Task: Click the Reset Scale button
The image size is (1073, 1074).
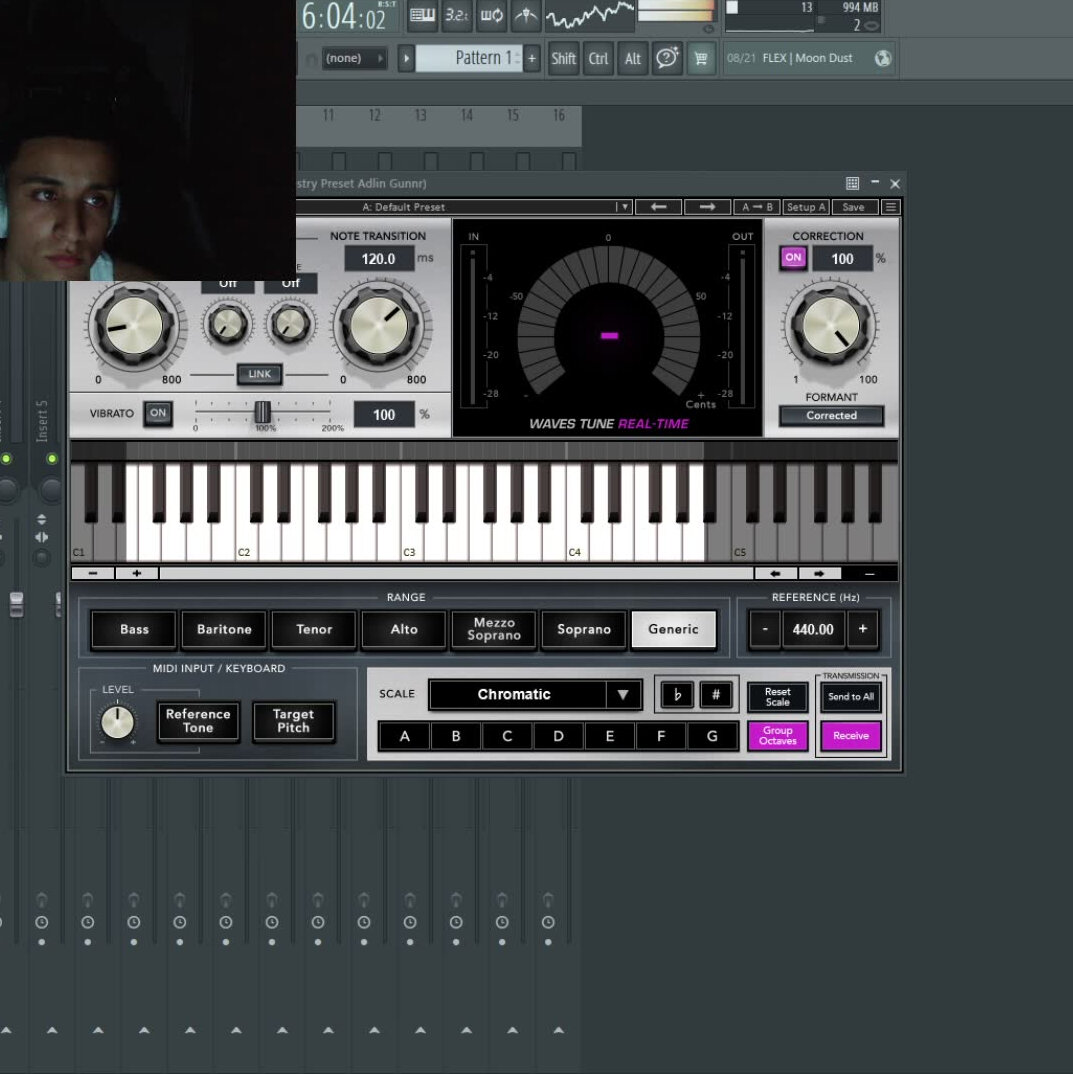Action: pos(777,697)
